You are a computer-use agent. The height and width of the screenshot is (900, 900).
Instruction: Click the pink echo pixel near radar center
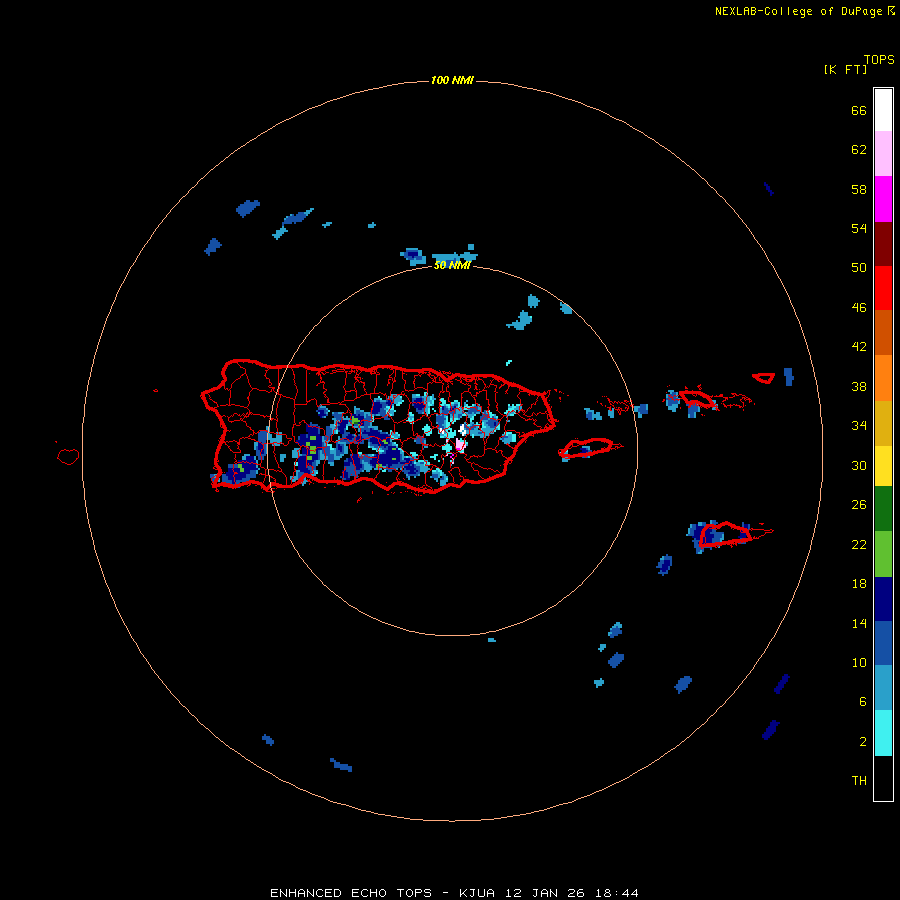[x=459, y=444]
